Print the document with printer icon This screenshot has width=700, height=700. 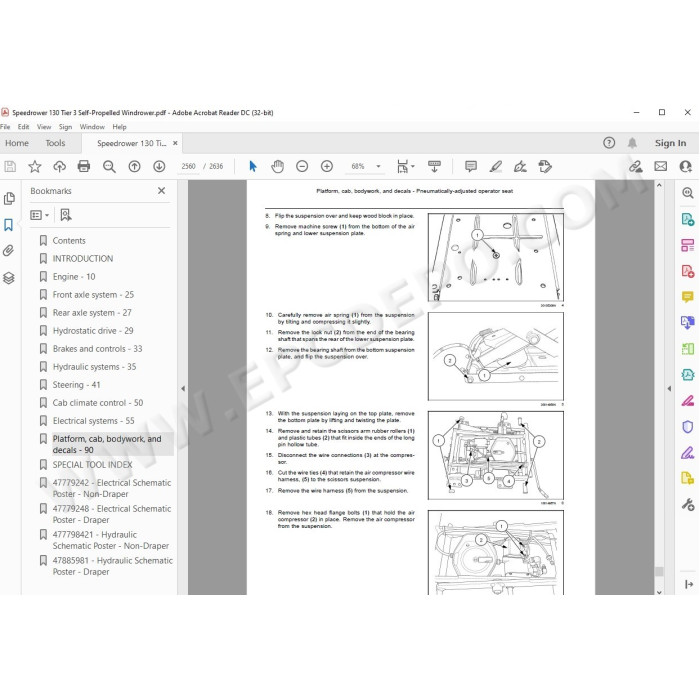coord(84,167)
